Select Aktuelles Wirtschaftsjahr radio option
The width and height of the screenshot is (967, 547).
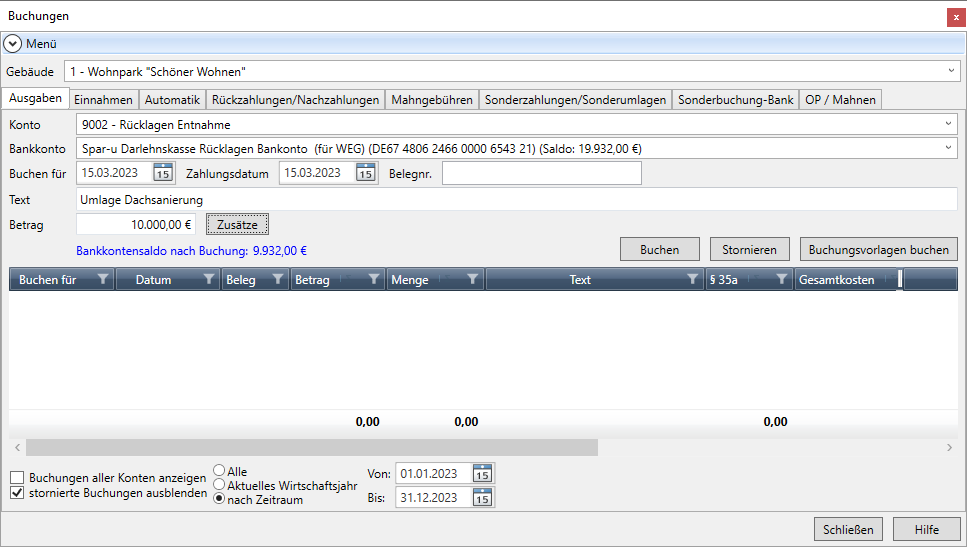219,485
